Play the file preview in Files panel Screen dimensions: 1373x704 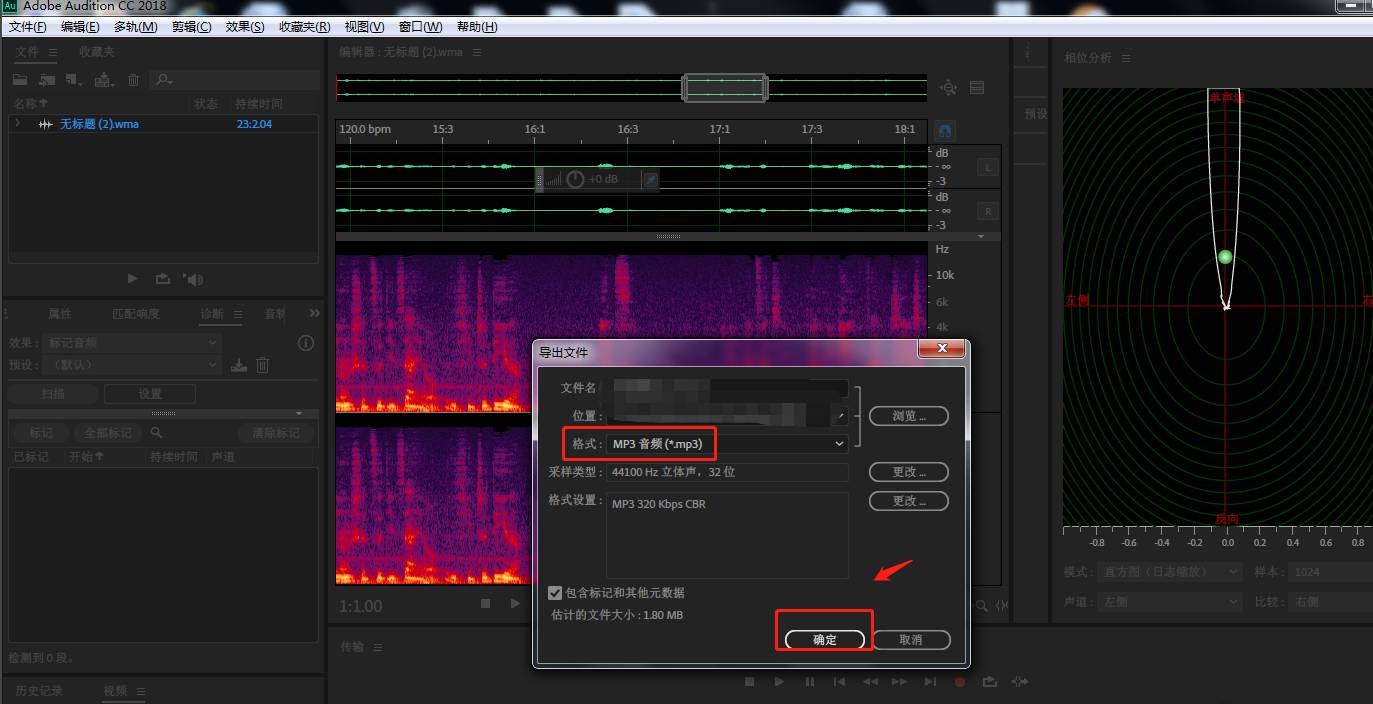point(132,279)
